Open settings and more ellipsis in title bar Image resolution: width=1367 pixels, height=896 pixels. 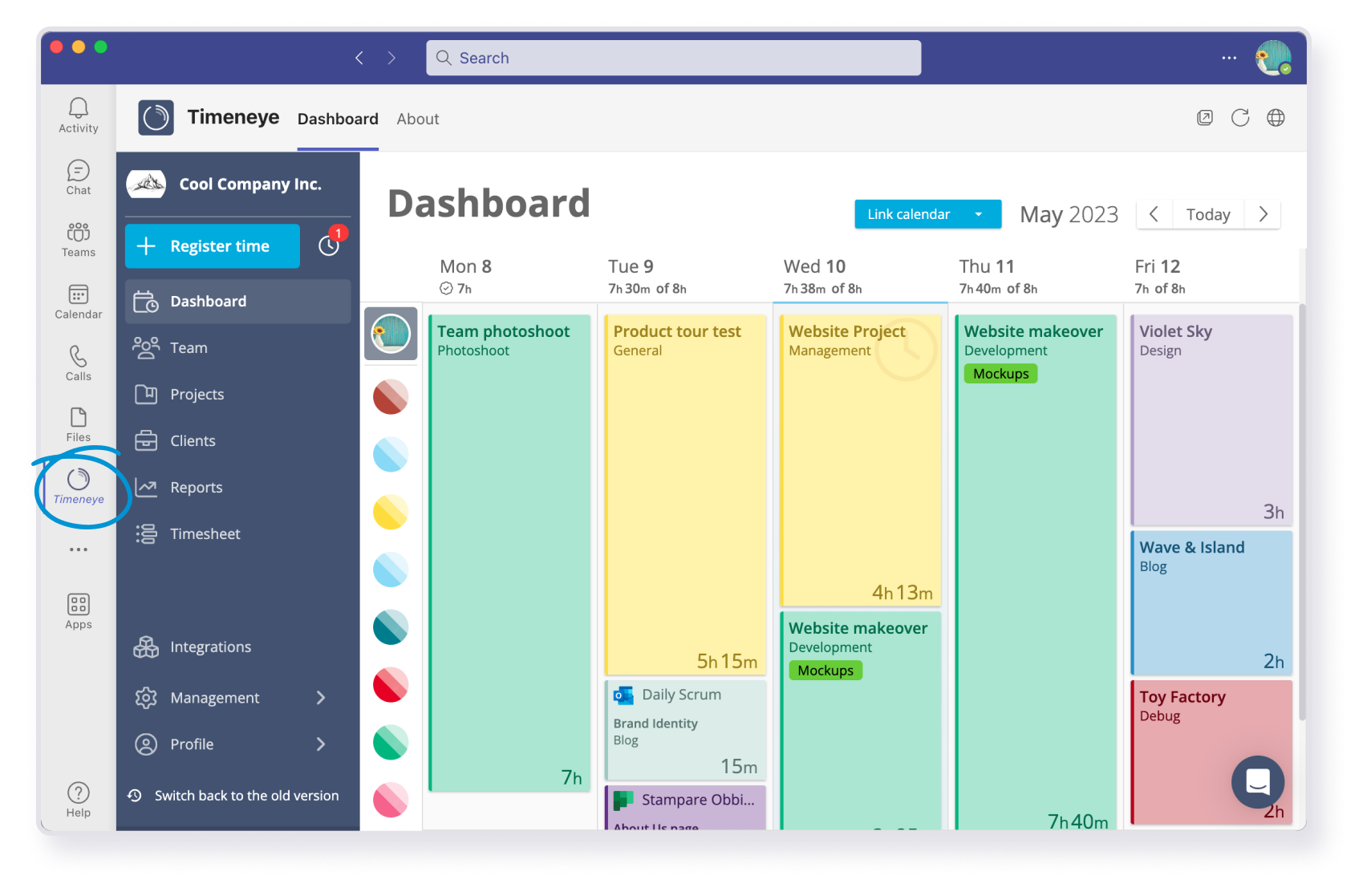(x=1229, y=58)
